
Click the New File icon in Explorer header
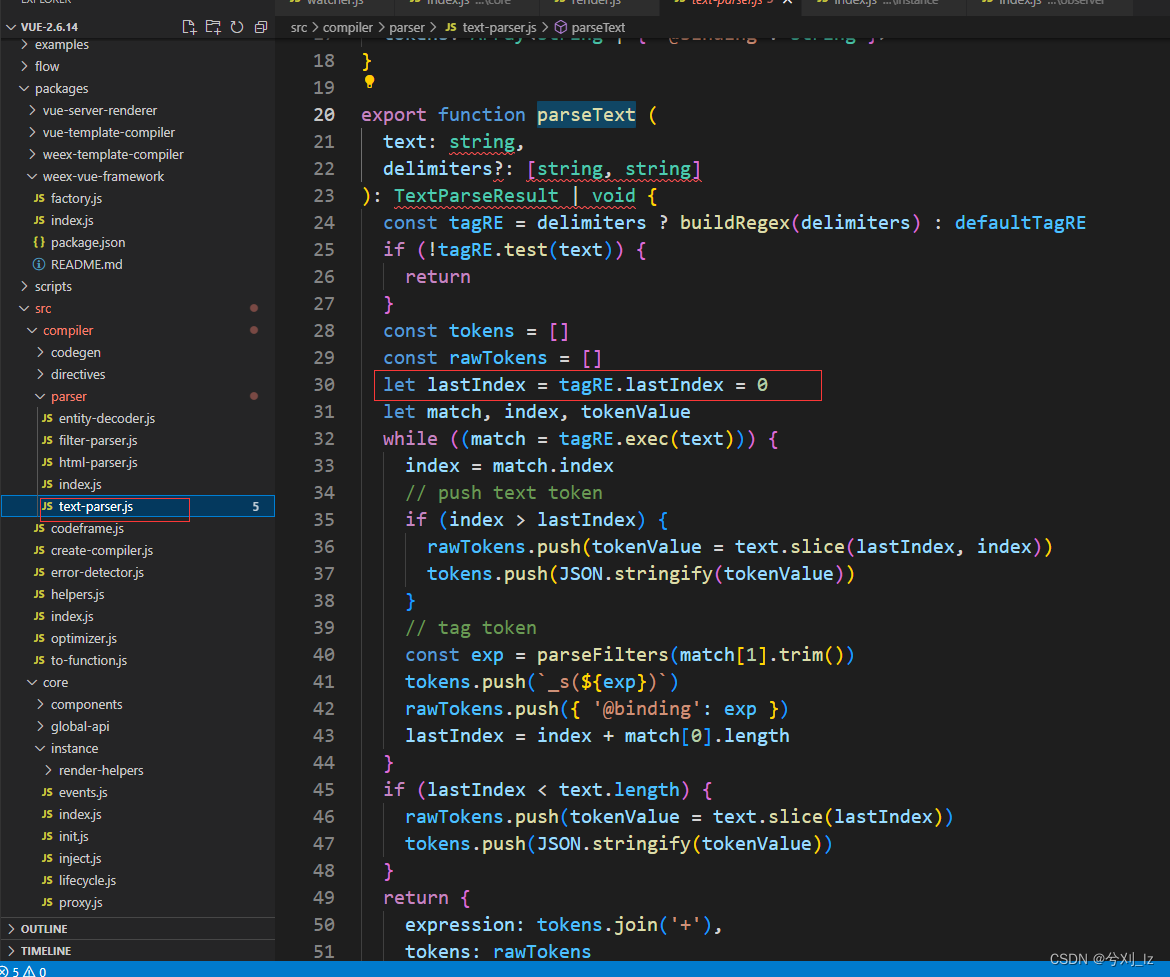pos(189,27)
